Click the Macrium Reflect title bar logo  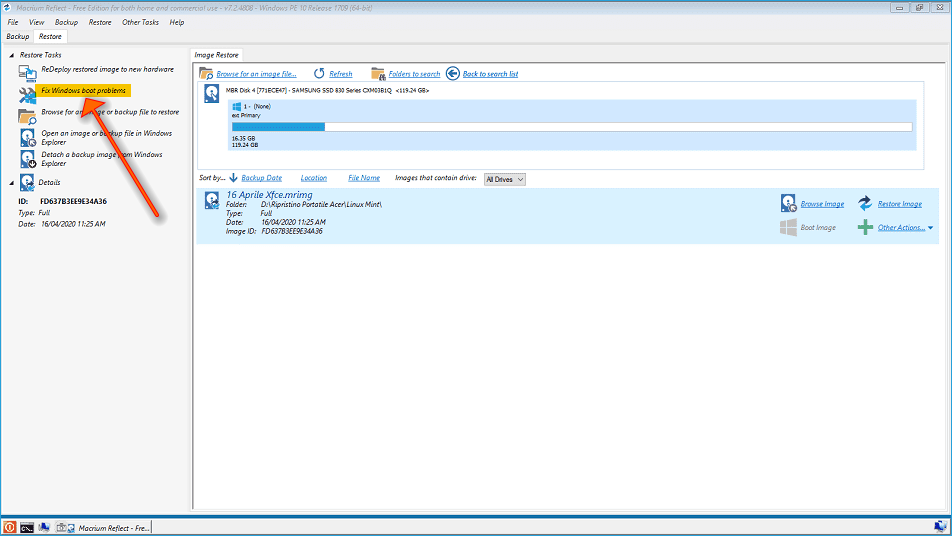click(7, 8)
